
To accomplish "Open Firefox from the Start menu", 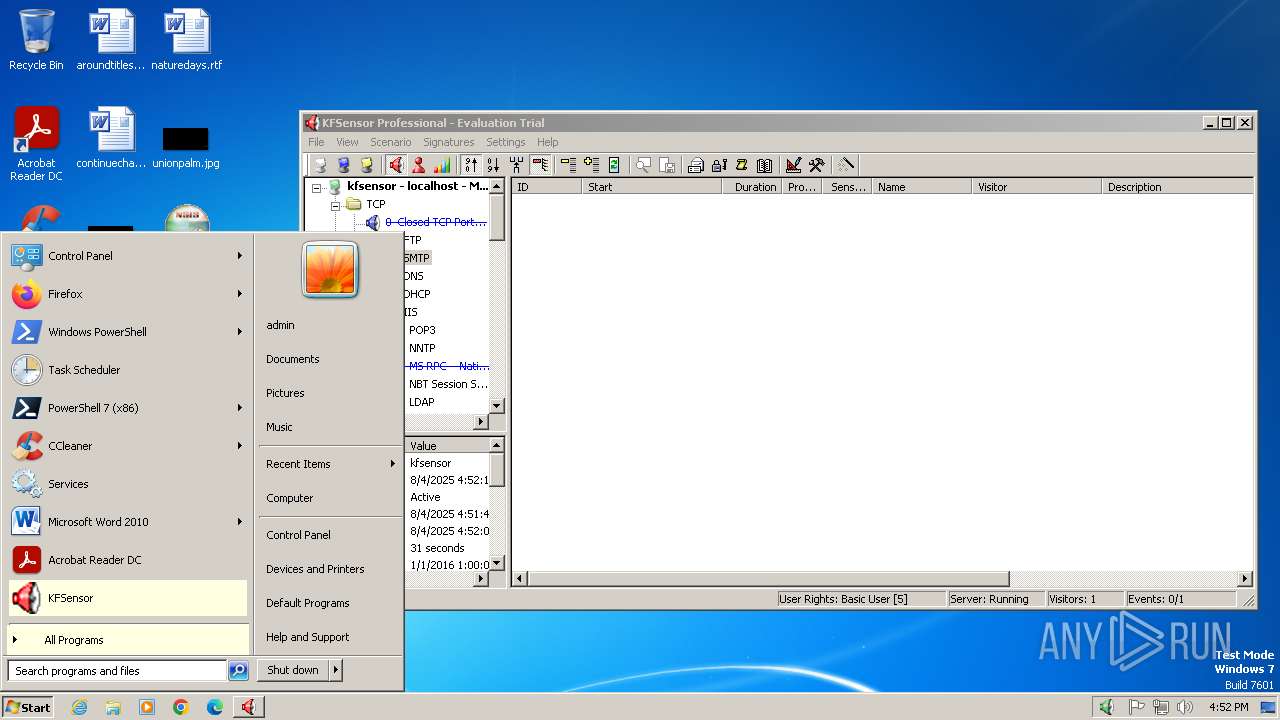I will (x=127, y=294).
